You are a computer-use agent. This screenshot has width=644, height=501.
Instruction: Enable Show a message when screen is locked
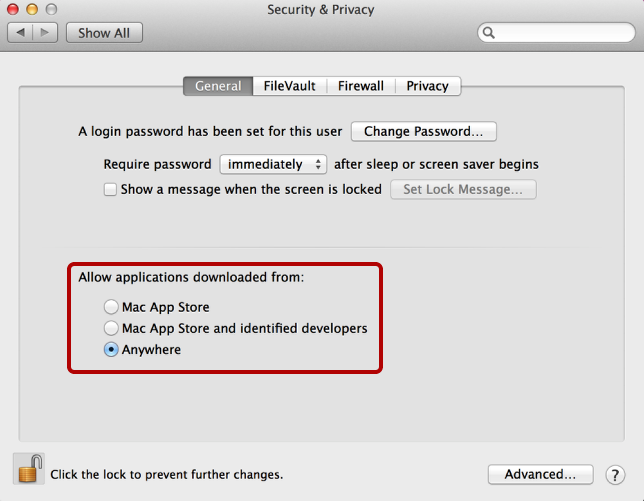(x=111, y=189)
